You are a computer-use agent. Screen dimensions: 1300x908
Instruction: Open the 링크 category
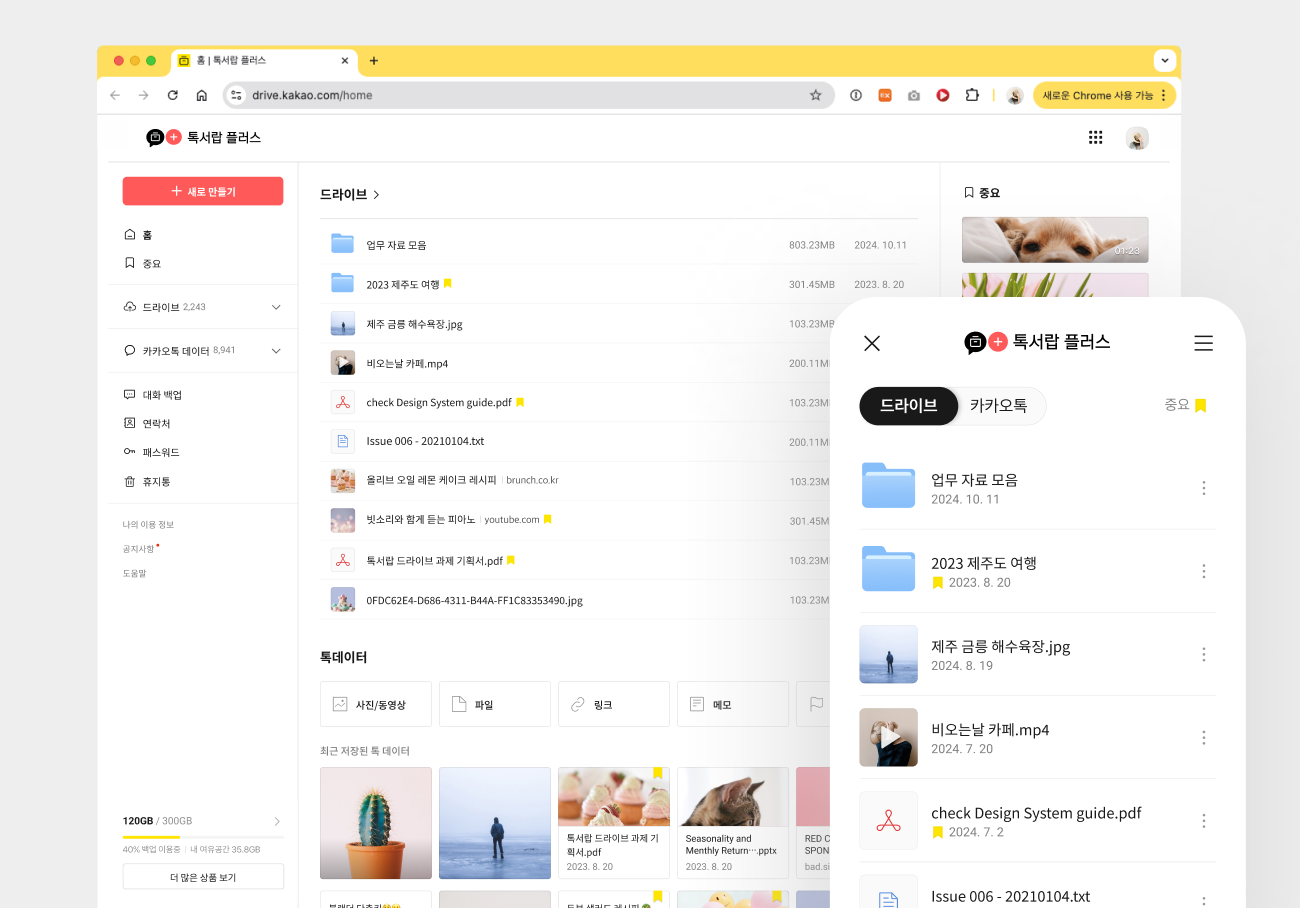[x=614, y=704]
